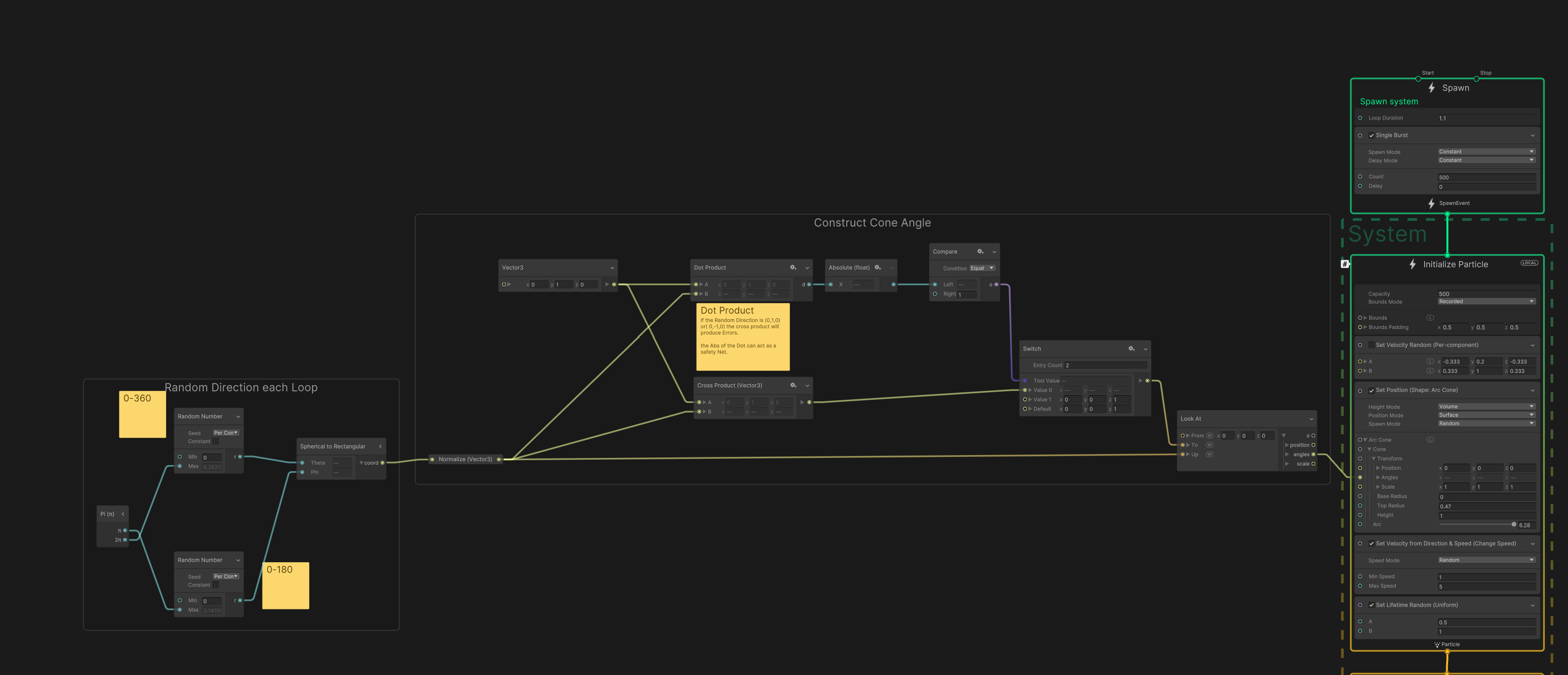Click the Switch Entry Count input field
The image size is (1568, 675).
pos(1105,365)
